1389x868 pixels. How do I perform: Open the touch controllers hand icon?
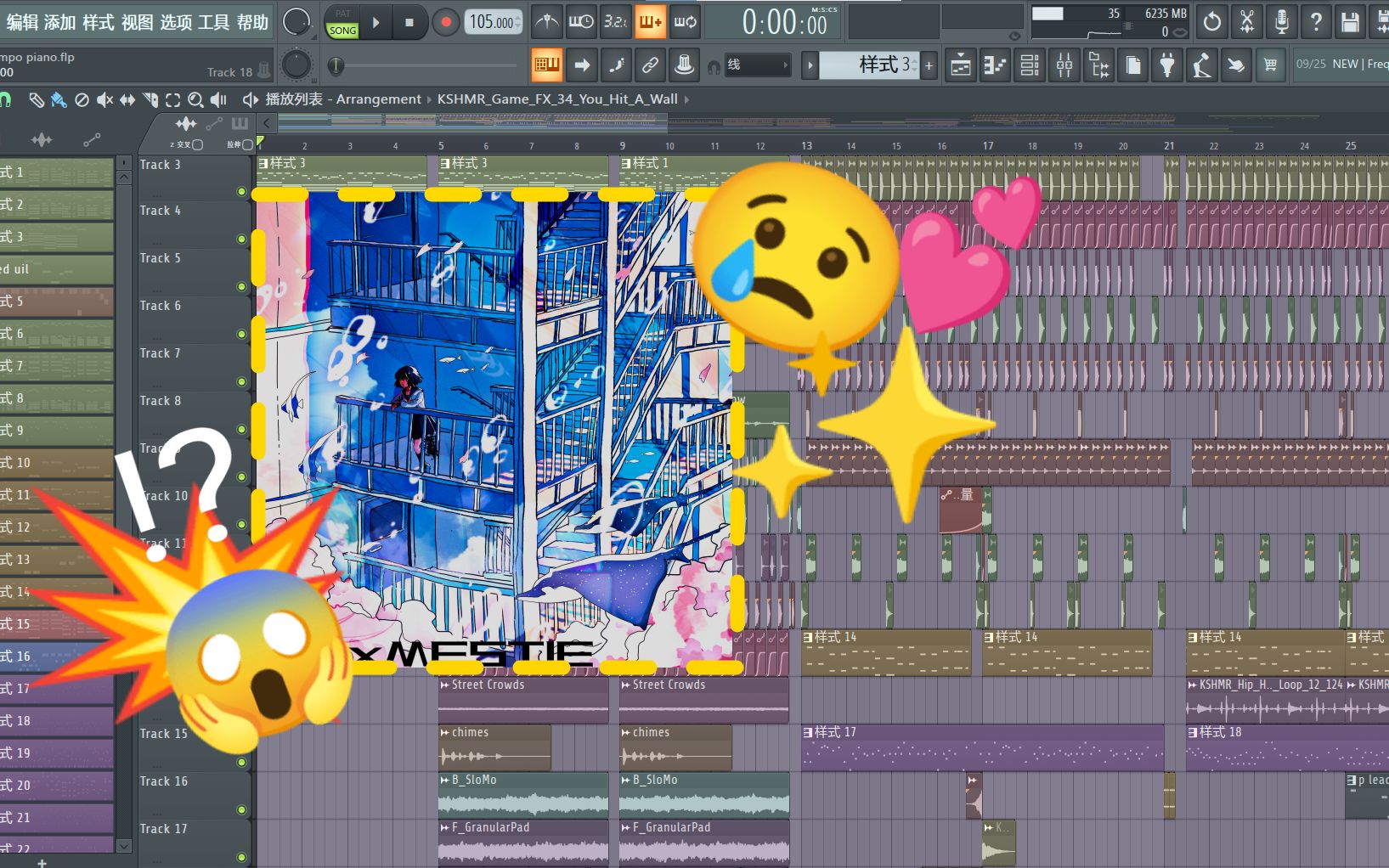point(1236,65)
